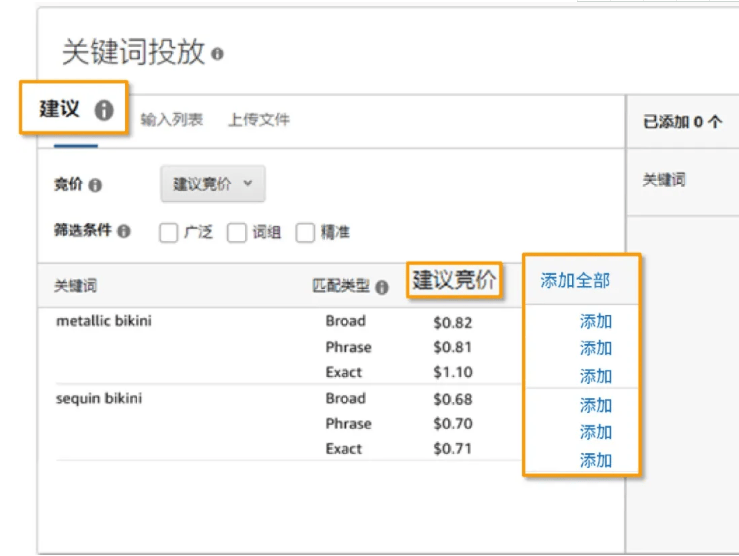Enable the 广泛 filter checkbox
This screenshot has width=739, height=556.
coord(169,233)
